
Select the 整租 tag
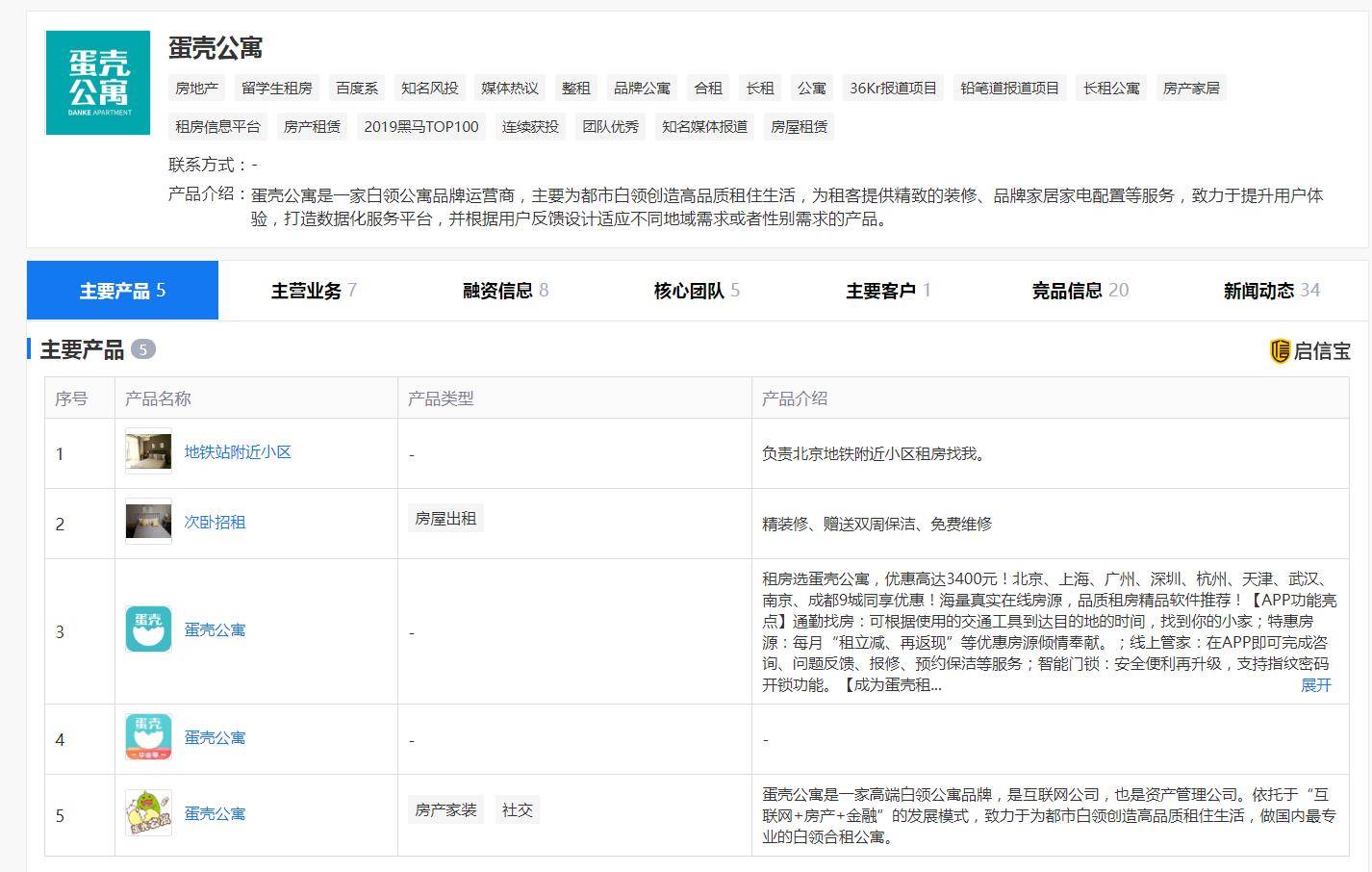coord(576,88)
